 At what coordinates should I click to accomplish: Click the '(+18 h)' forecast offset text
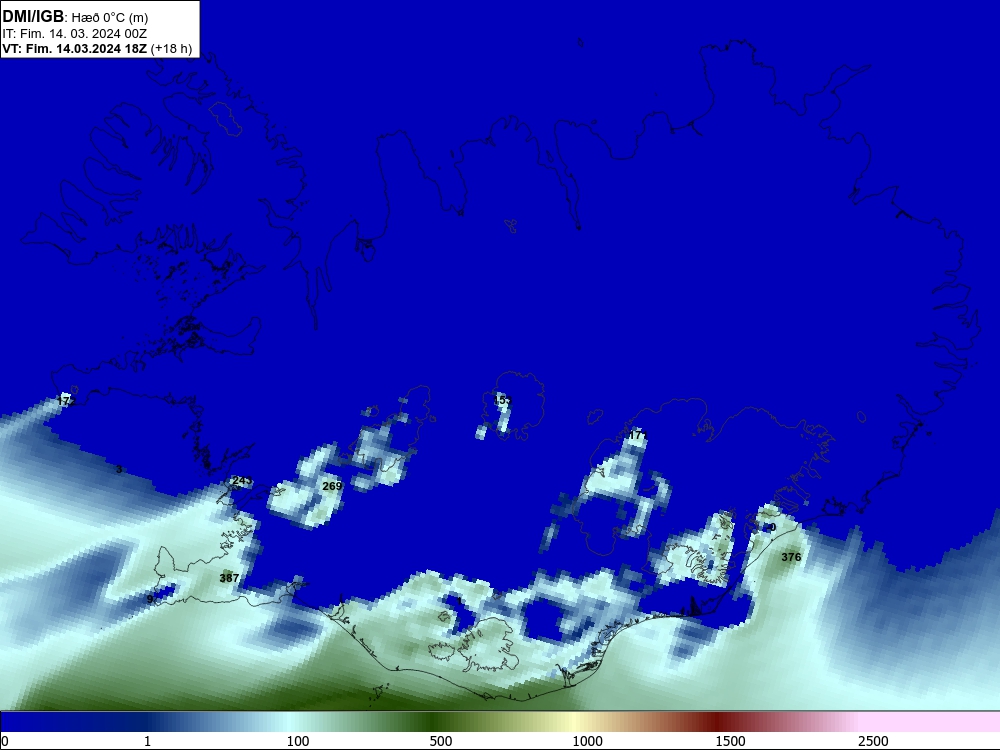(x=172, y=49)
